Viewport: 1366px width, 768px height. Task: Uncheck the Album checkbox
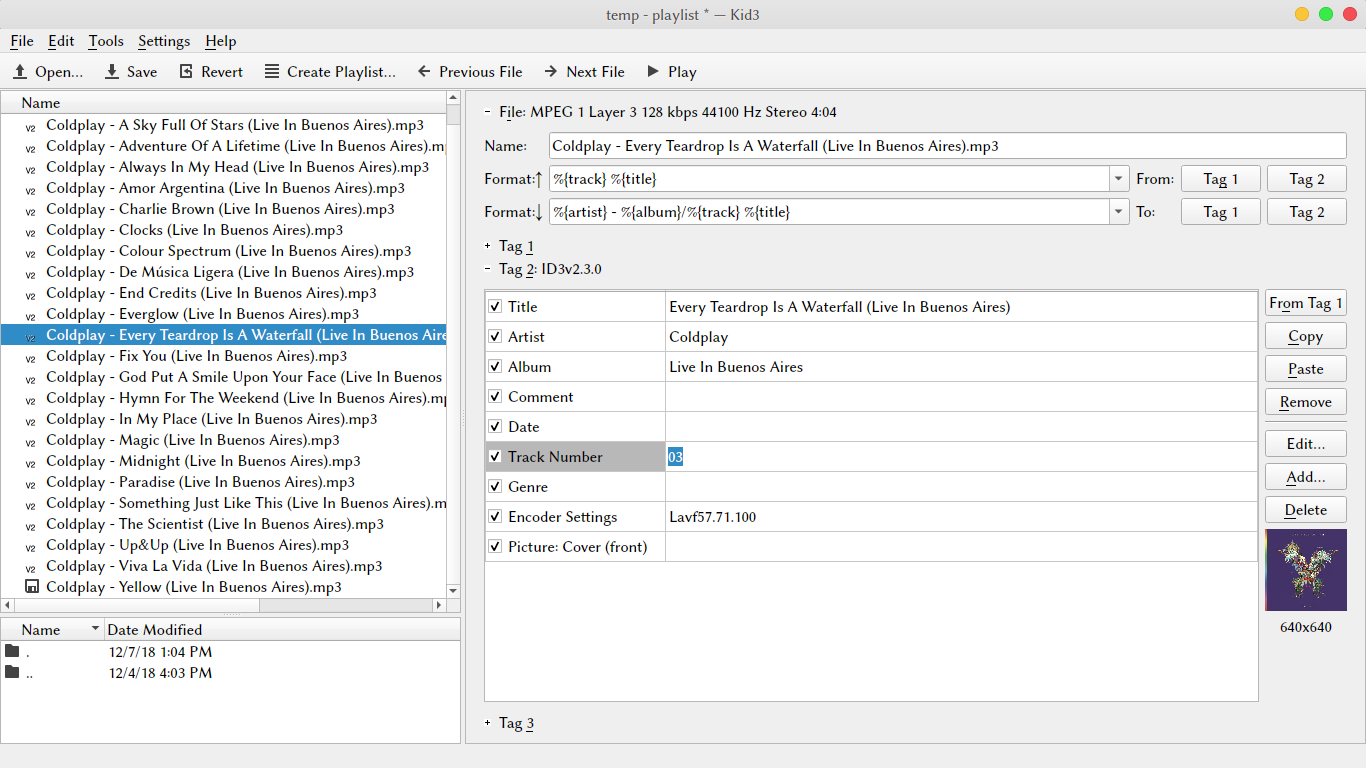[495, 367]
